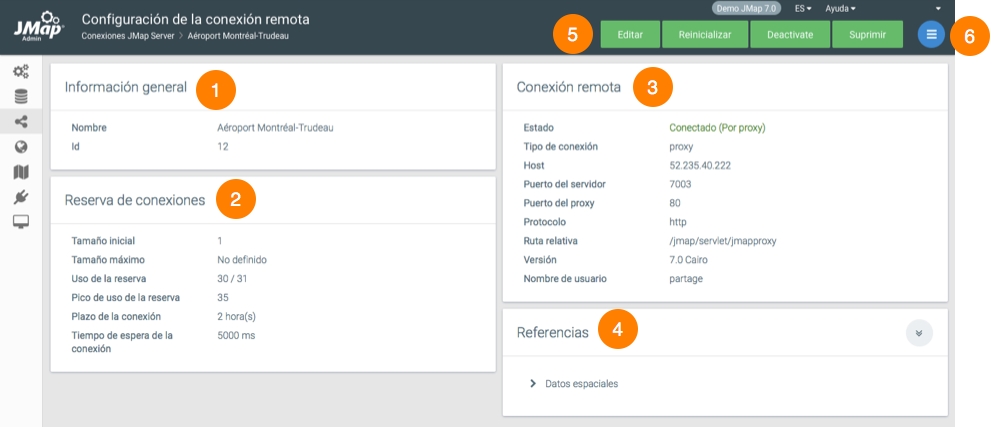994x427 pixels.
Task: Click the JMap Admin logo
Action: click(x=37, y=26)
